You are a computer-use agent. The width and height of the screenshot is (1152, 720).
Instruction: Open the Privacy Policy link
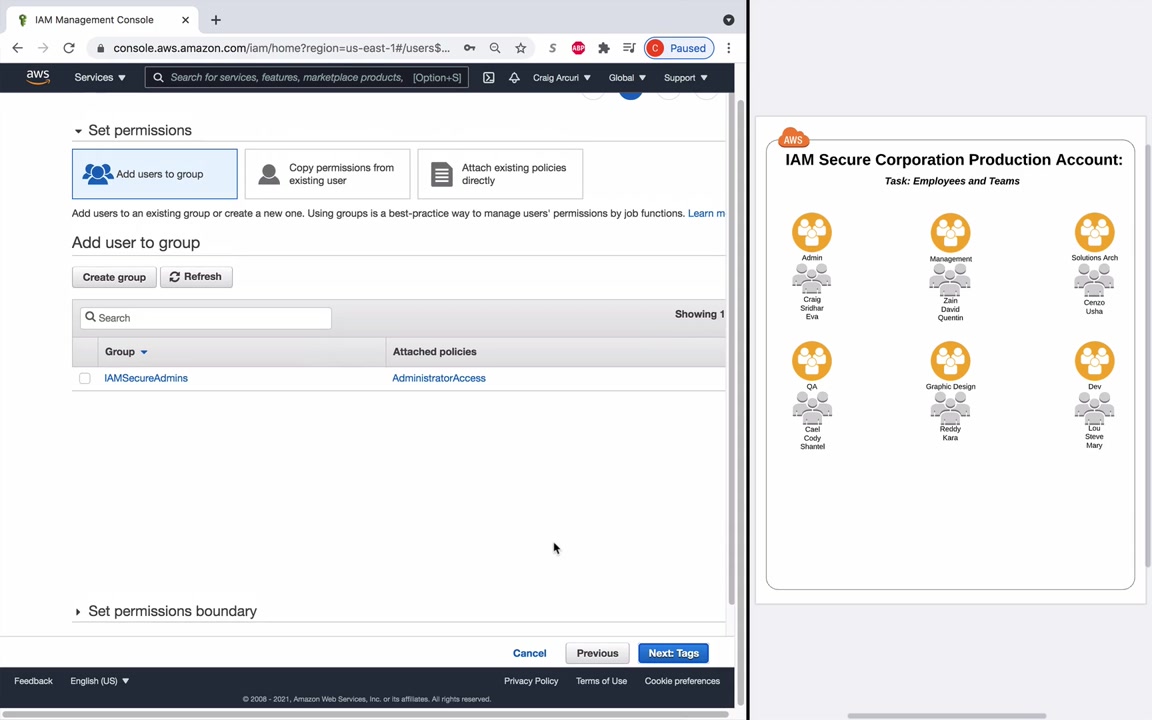(531, 681)
